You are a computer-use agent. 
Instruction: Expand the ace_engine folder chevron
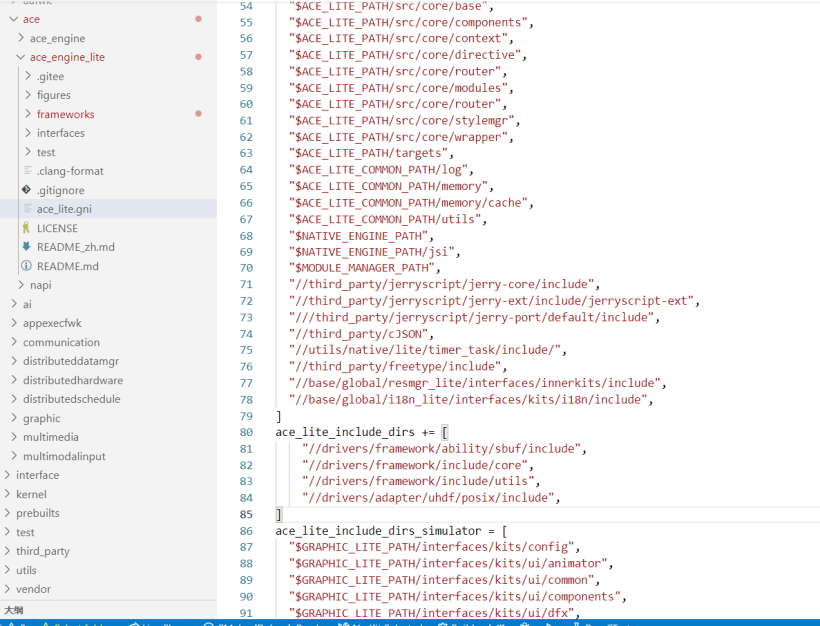click(21, 38)
